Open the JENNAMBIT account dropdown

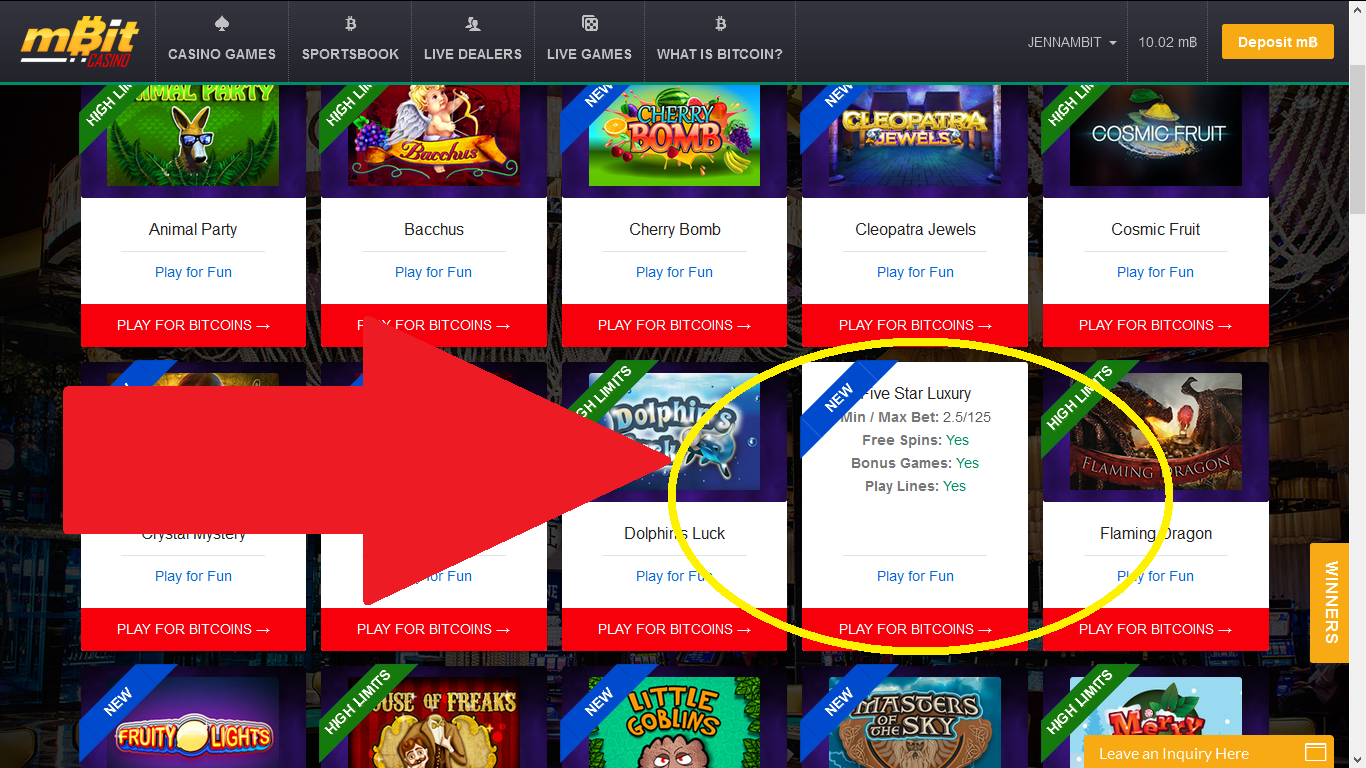[1072, 42]
